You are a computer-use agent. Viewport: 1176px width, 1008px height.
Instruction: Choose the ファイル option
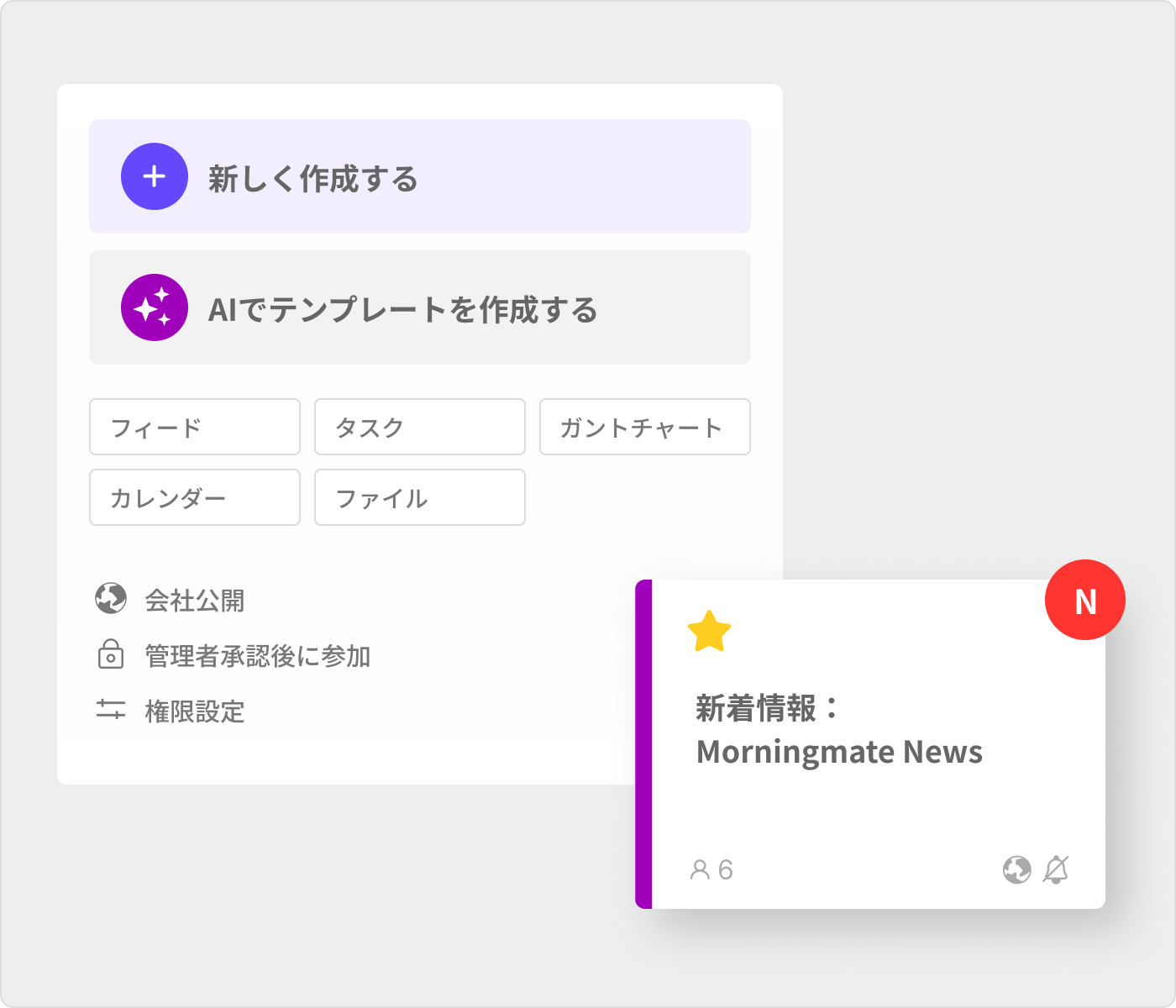click(x=420, y=497)
